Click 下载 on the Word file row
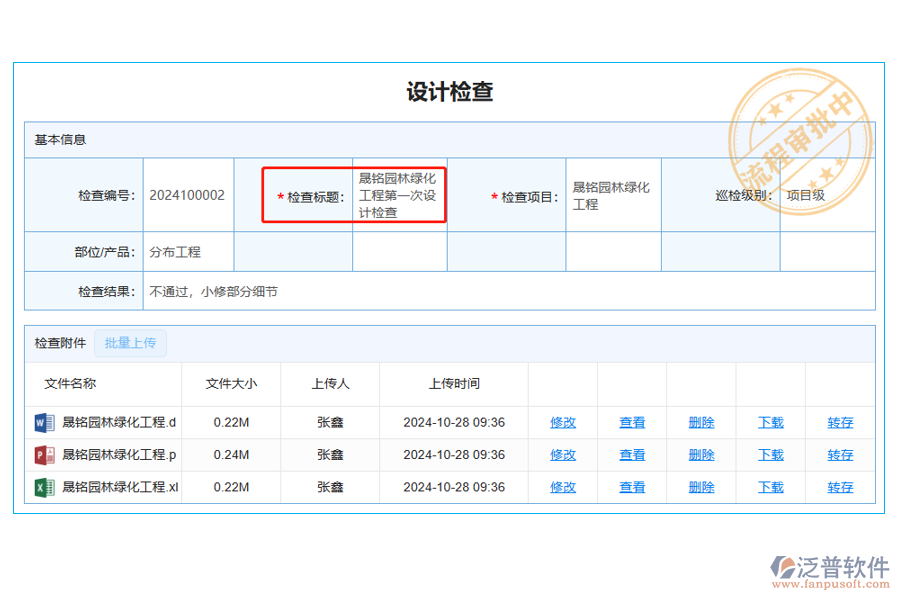900x600 pixels. (770, 422)
